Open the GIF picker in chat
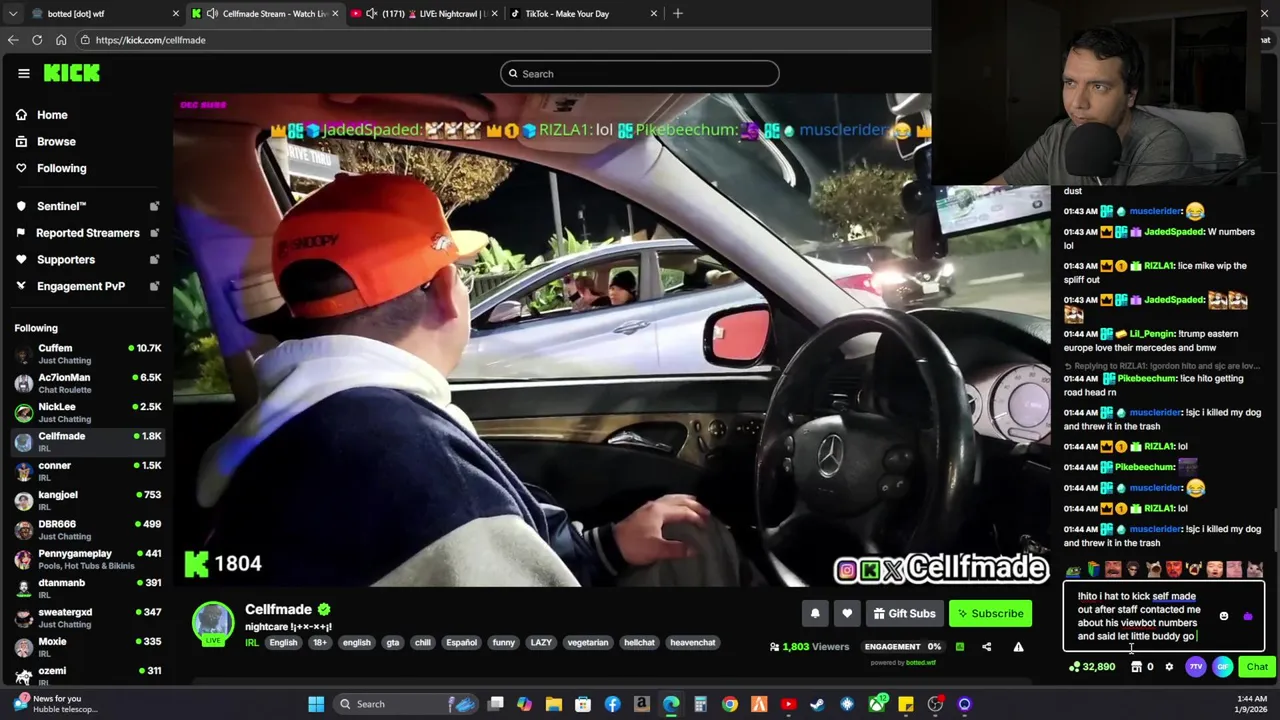Image resolution: width=1280 pixels, height=720 pixels. click(1223, 667)
